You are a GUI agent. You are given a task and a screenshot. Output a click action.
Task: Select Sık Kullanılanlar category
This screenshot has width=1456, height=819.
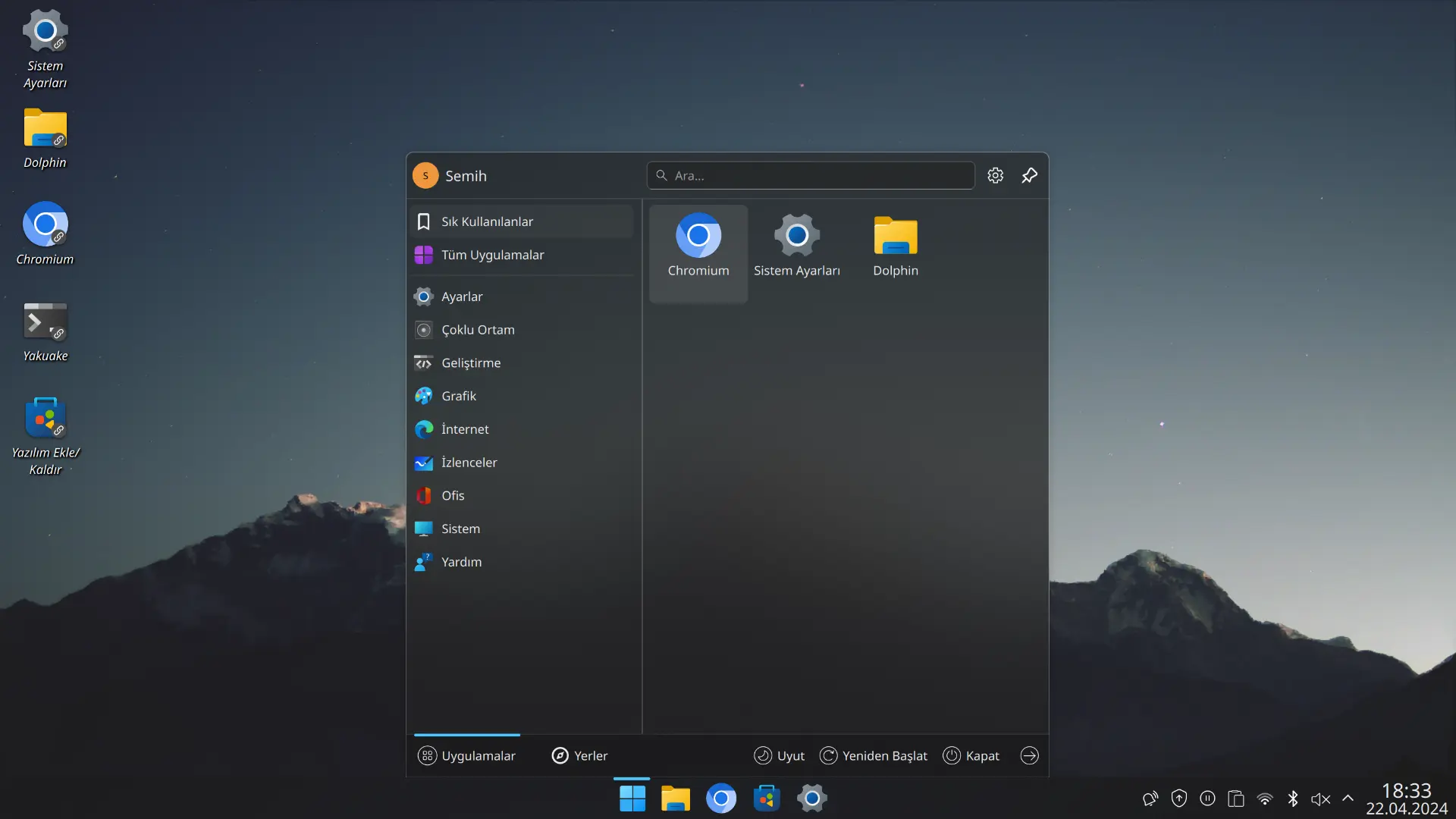(522, 221)
